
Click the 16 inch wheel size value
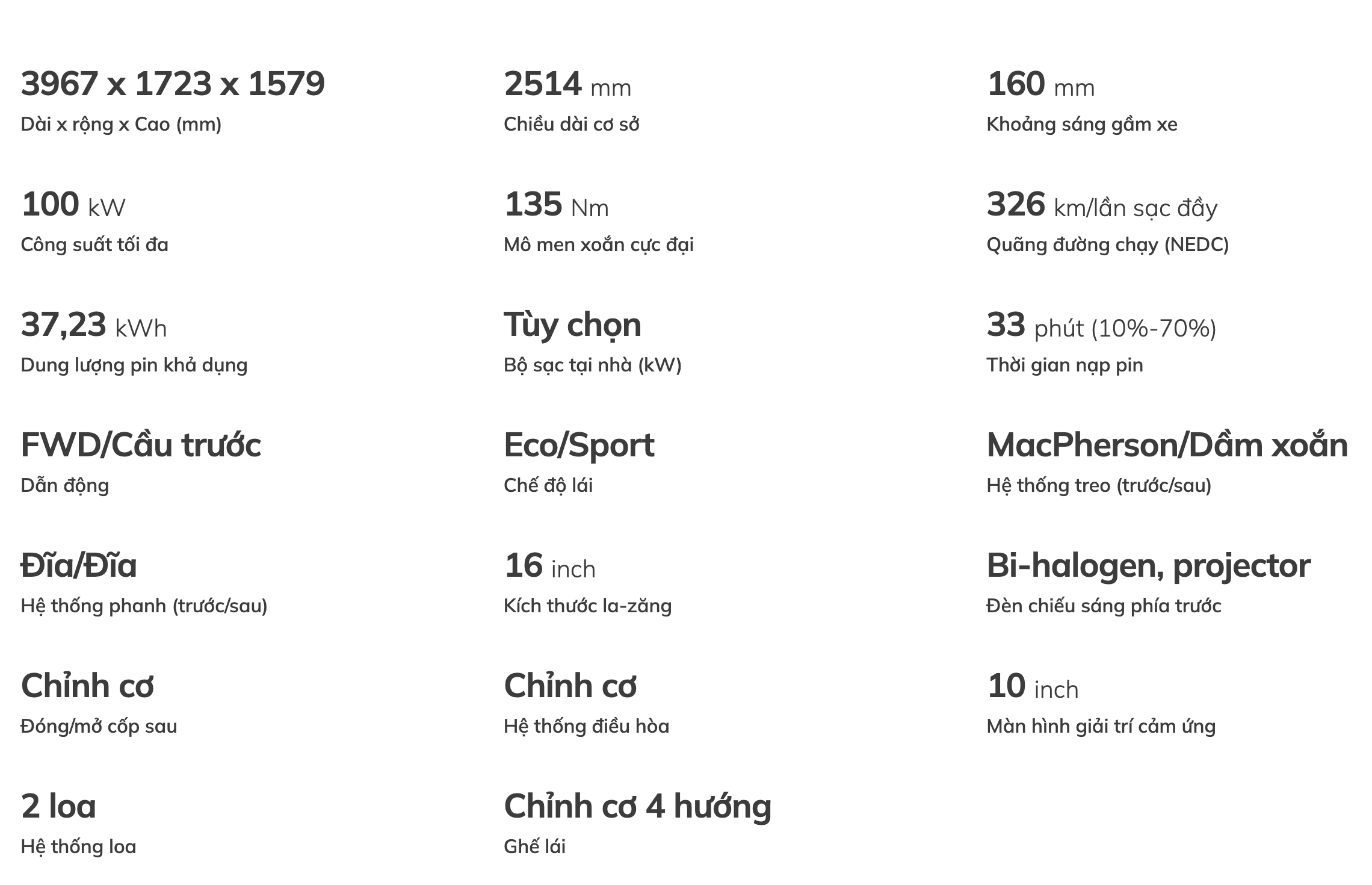point(549,566)
